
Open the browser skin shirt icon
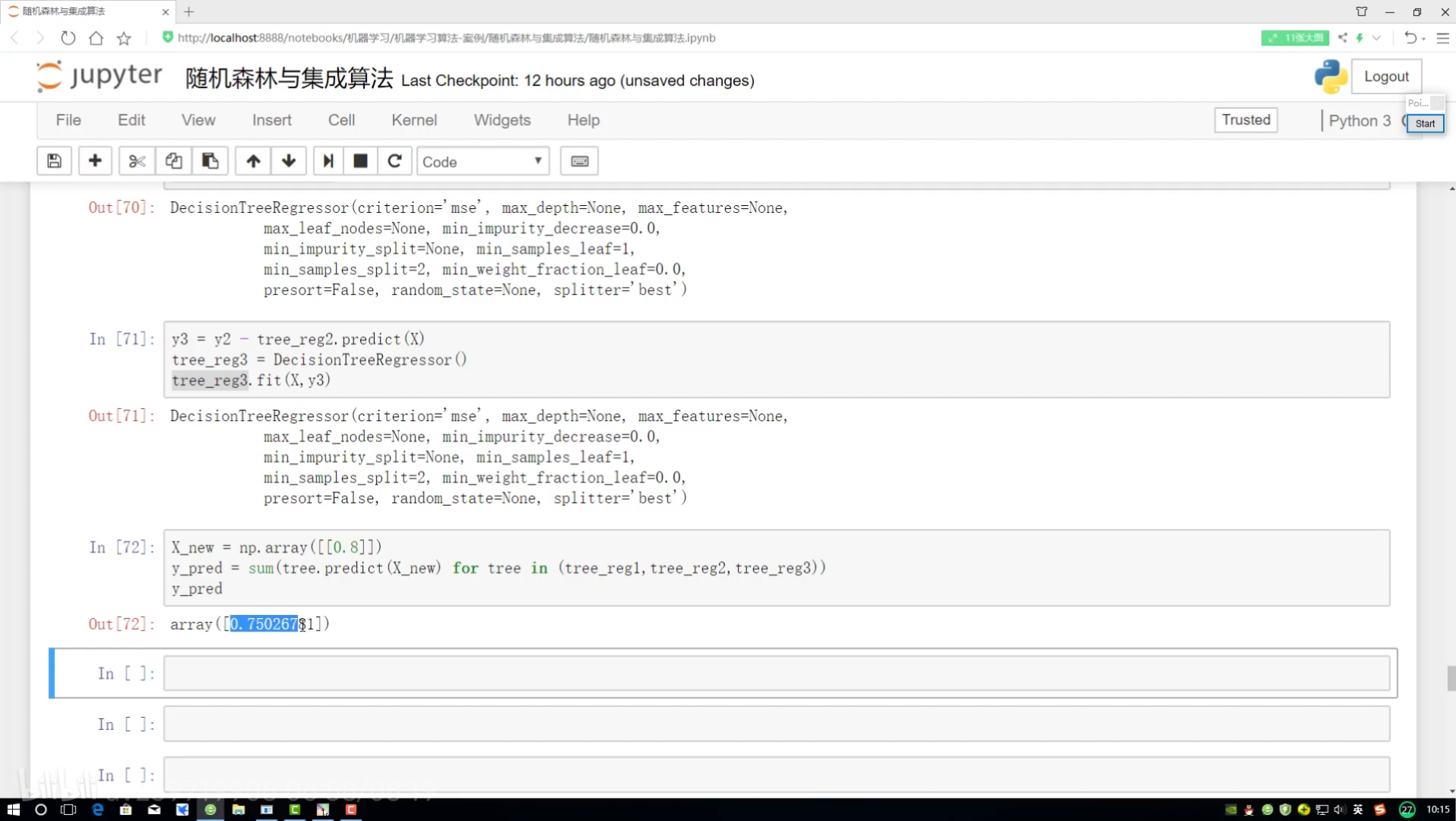[x=1362, y=11]
